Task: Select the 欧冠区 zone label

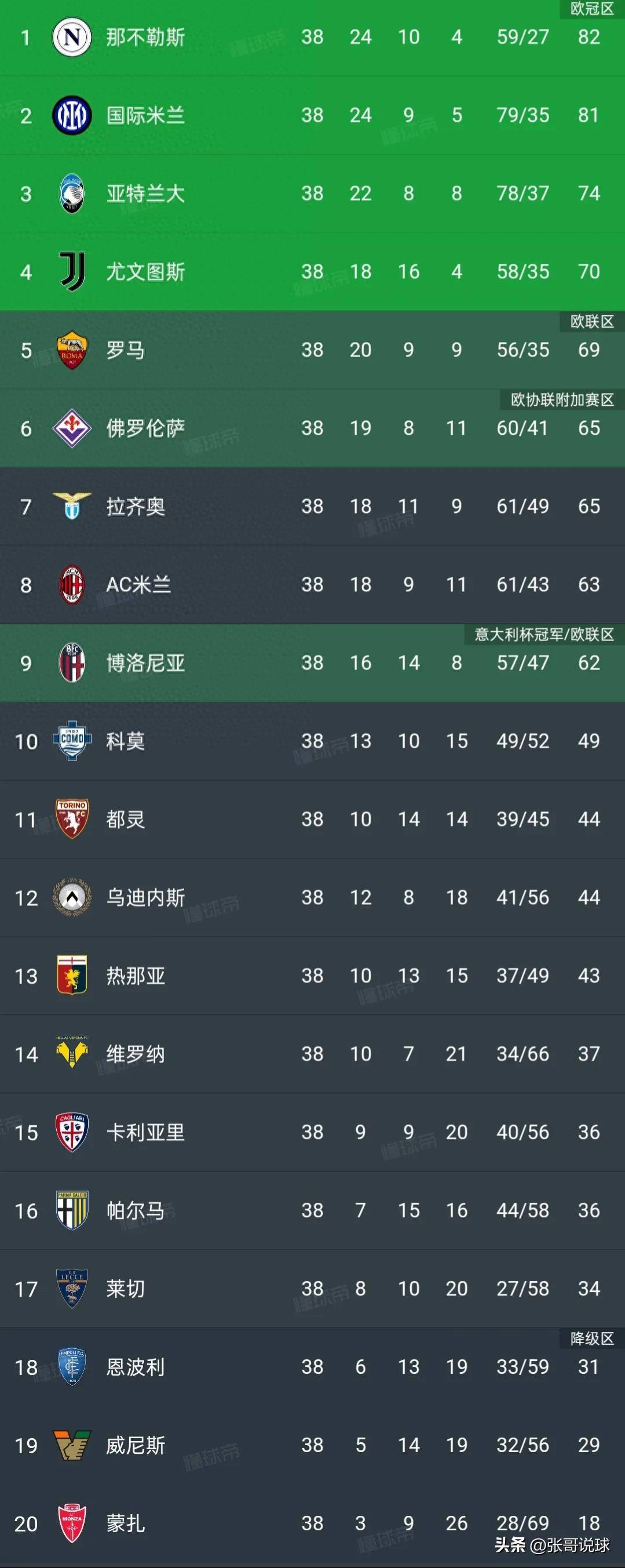Action: tap(591, 9)
